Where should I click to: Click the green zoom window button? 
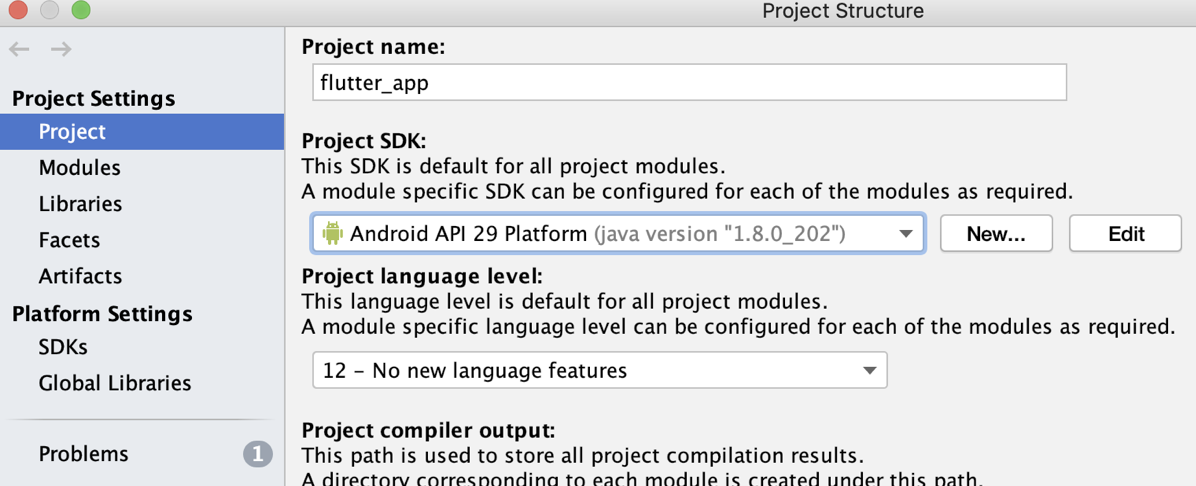pos(81,9)
